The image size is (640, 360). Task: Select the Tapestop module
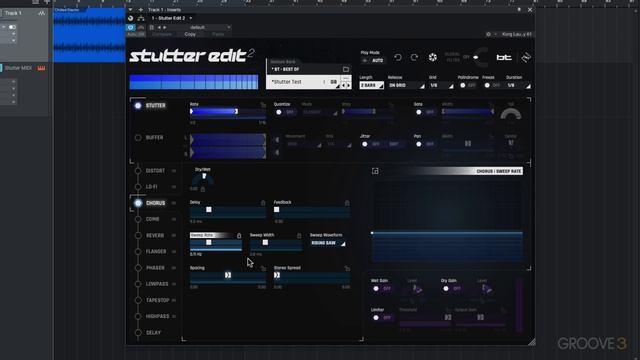pyautogui.click(x=157, y=300)
